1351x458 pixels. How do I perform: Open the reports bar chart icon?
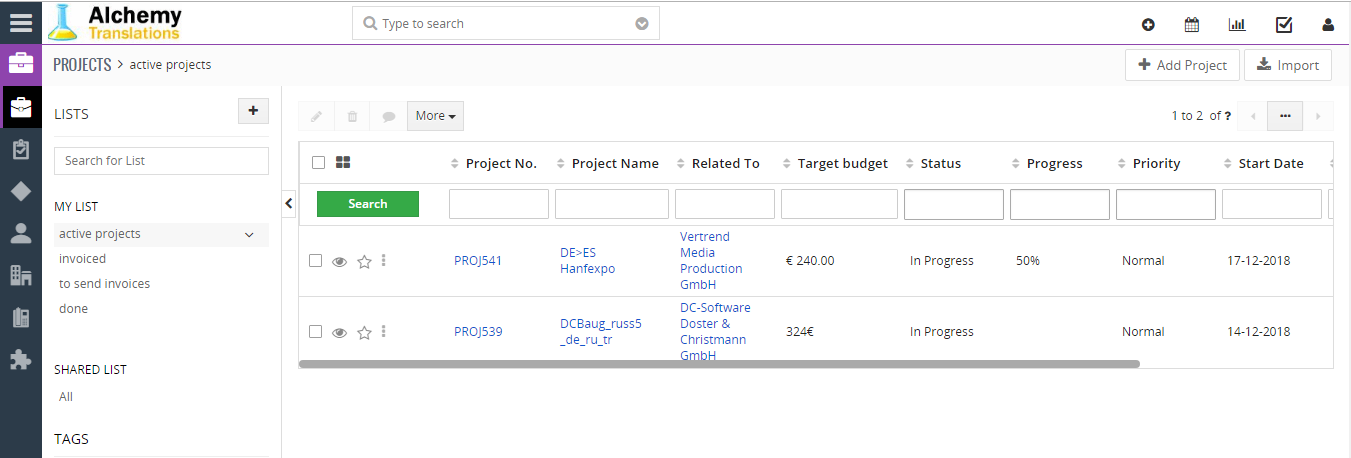coord(1237,25)
